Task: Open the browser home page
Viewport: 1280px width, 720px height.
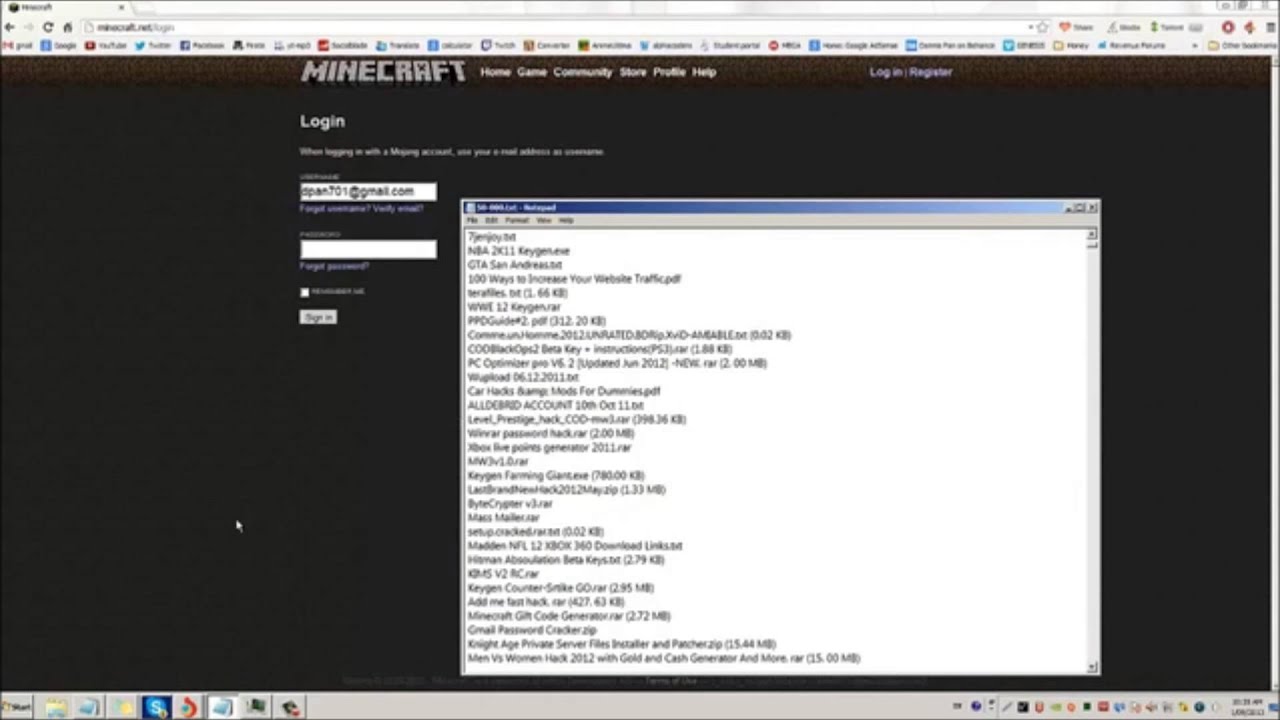Action: tap(67, 27)
